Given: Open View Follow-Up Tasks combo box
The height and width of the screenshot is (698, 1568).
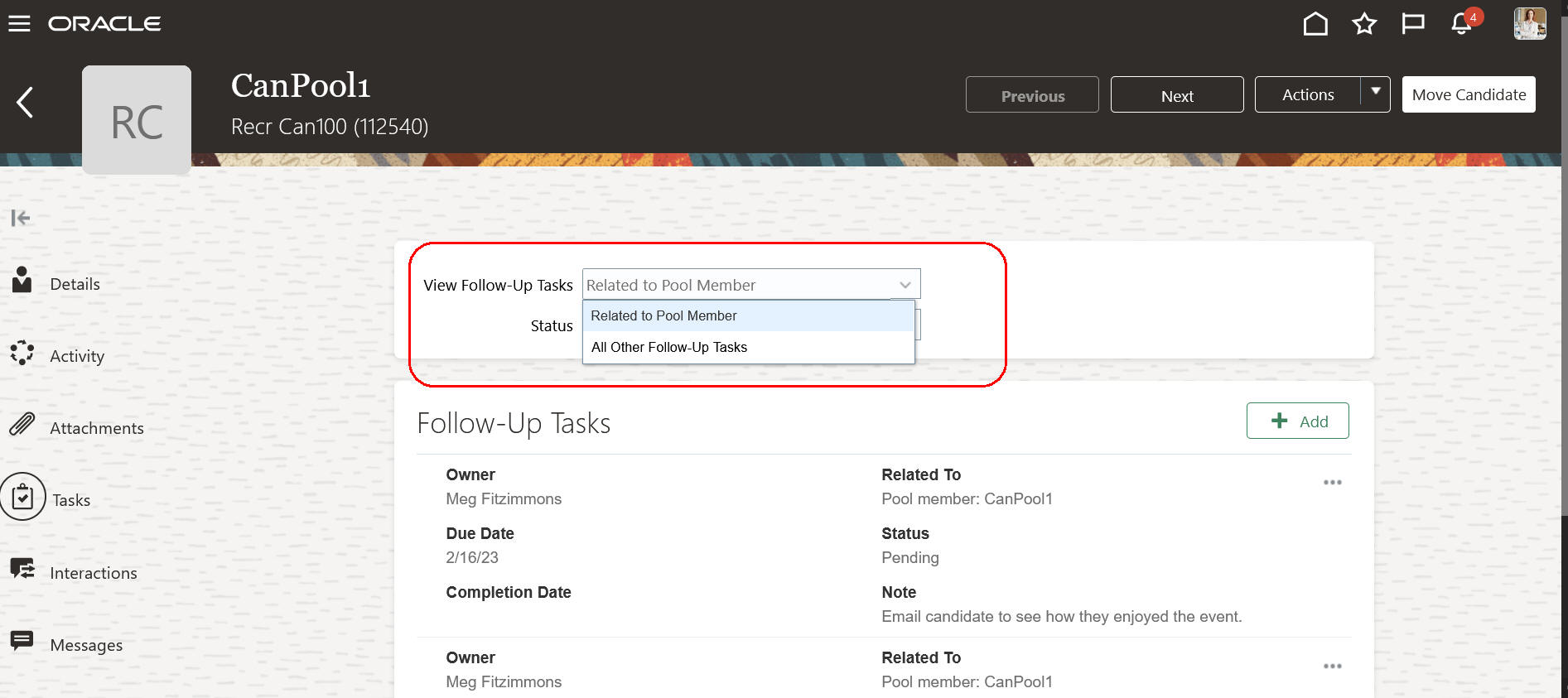Looking at the screenshot, I should click(x=750, y=285).
